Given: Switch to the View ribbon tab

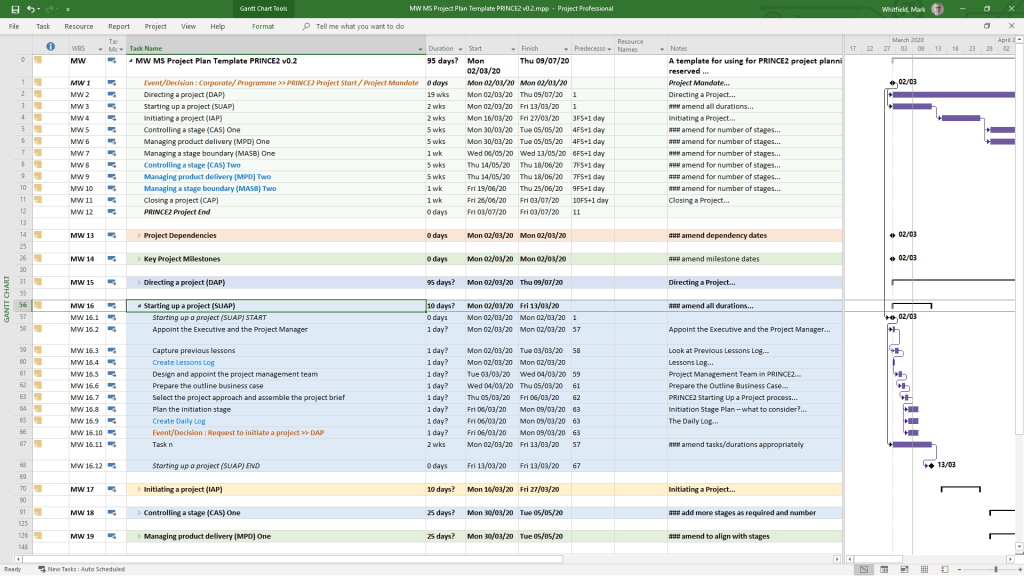Looking at the screenshot, I should 189,27.
